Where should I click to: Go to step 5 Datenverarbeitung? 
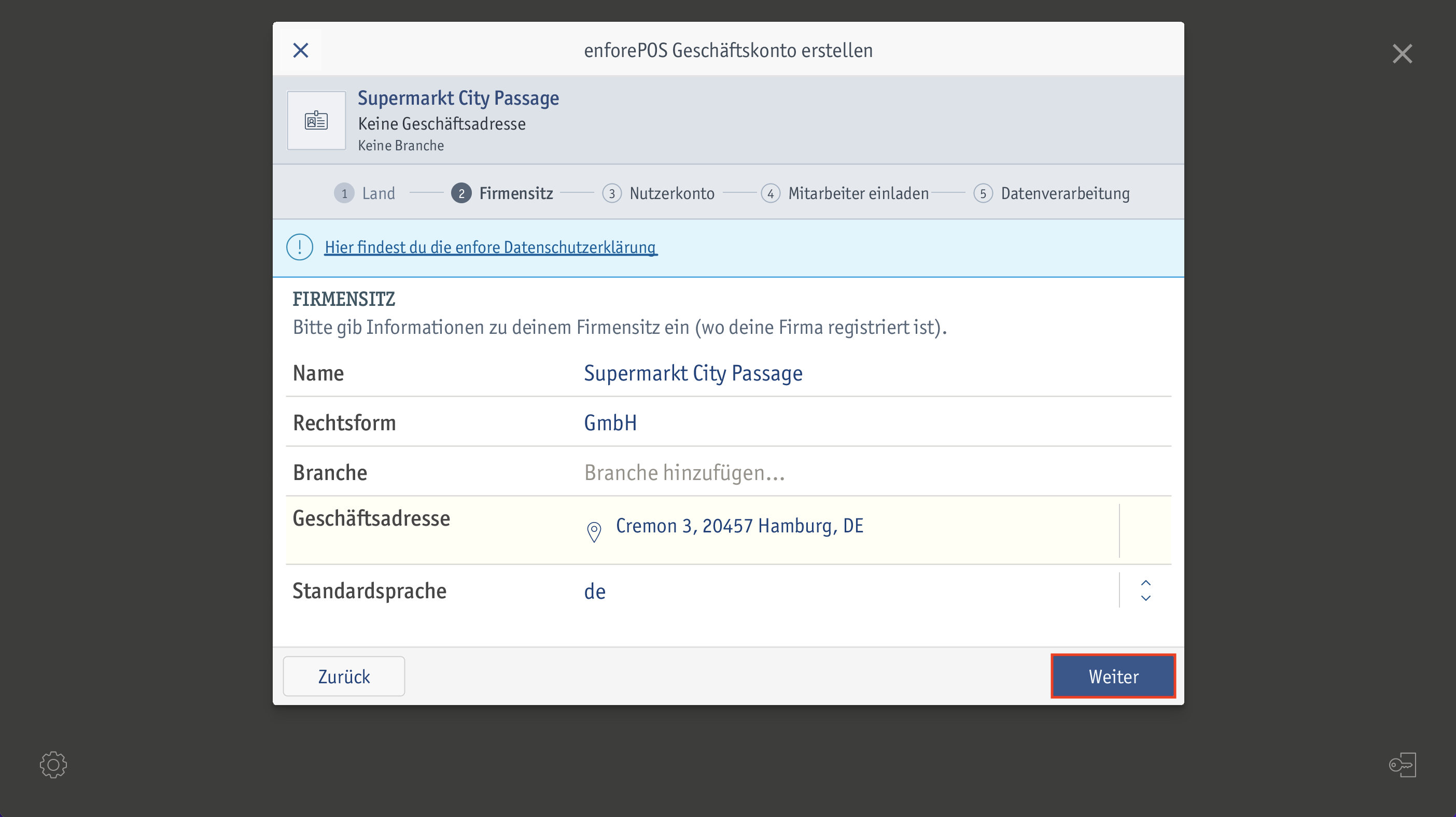point(1052,193)
